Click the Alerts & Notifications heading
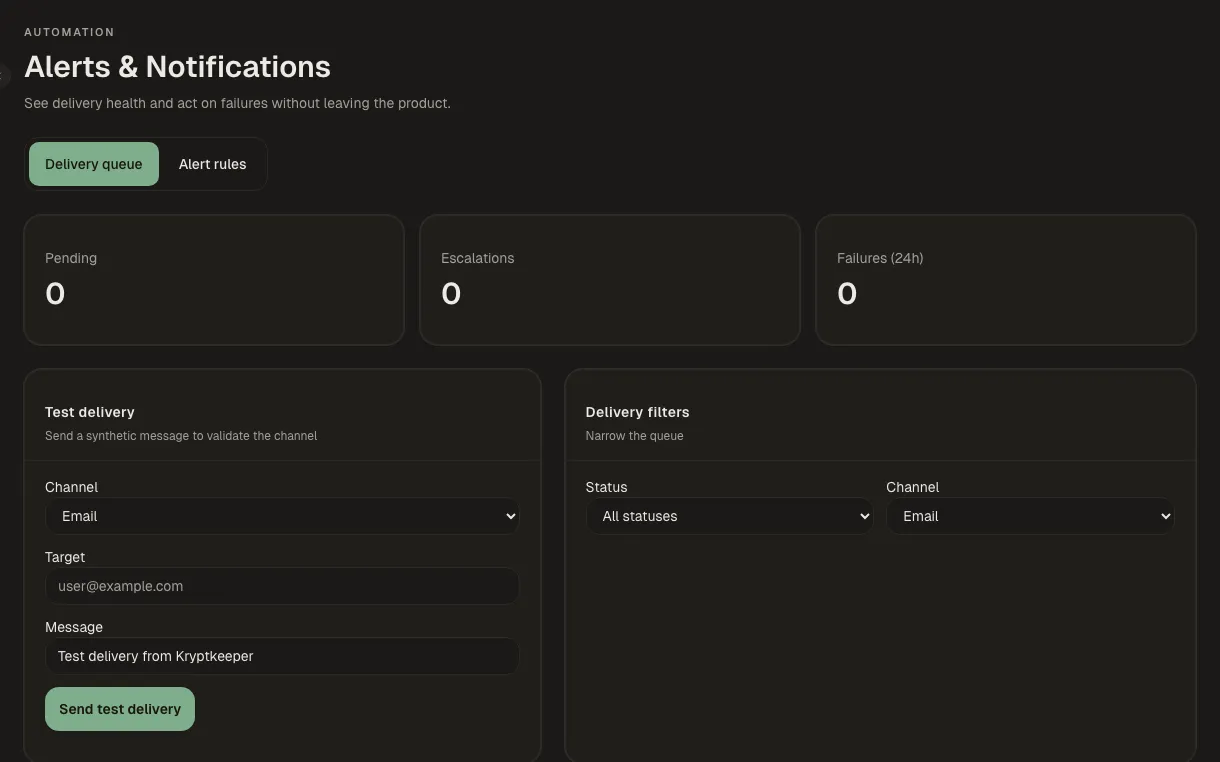This screenshot has height=762, width=1220. (x=177, y=66)
